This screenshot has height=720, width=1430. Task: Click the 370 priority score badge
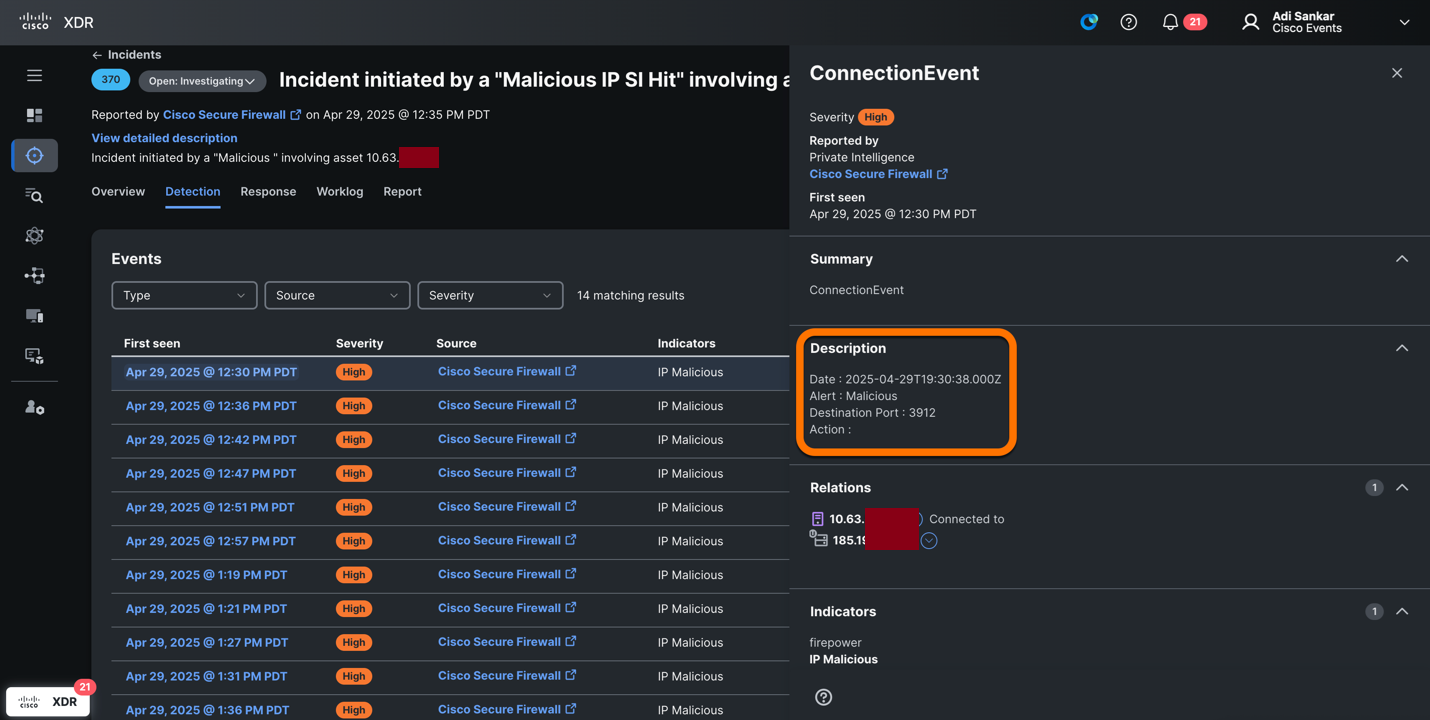(x=111, y=80)
